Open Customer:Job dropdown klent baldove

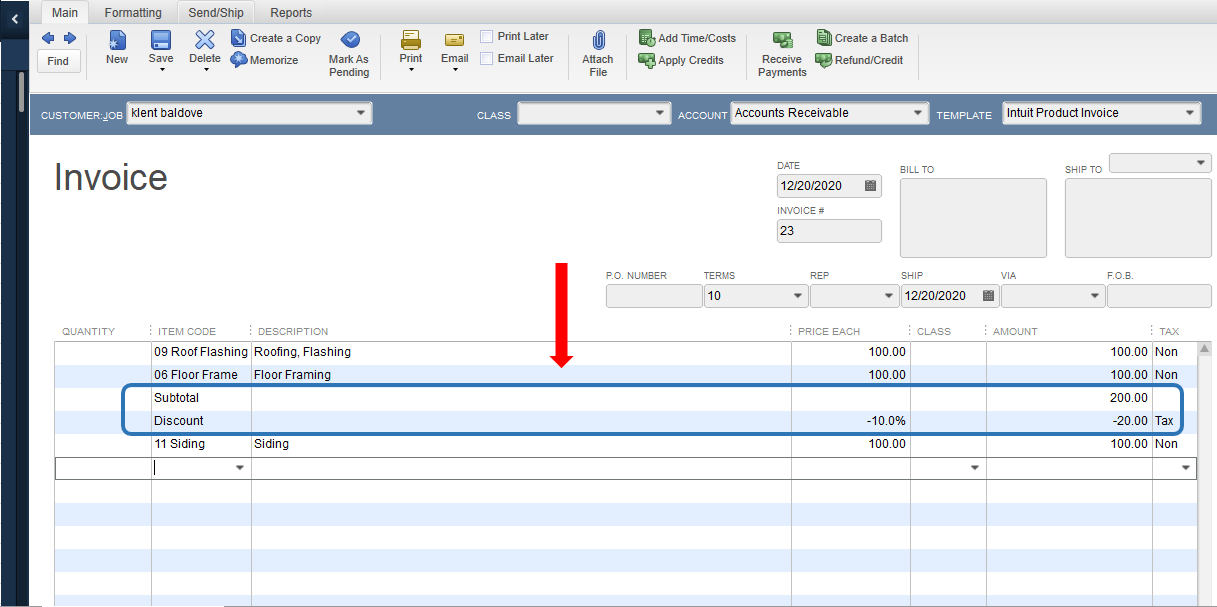361,114
